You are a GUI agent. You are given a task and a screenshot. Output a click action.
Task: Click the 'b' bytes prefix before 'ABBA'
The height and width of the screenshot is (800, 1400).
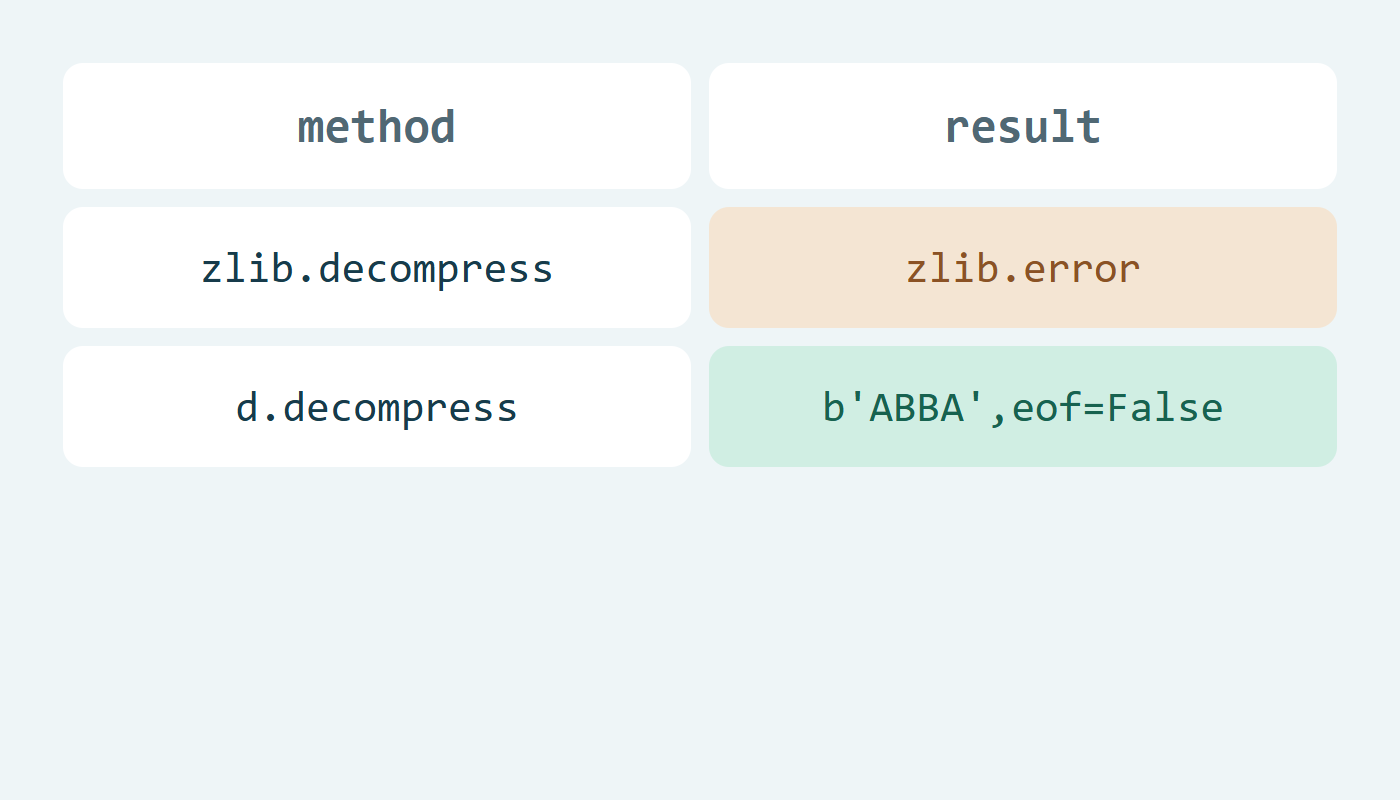pyautogui.click(x=834, y=407)
